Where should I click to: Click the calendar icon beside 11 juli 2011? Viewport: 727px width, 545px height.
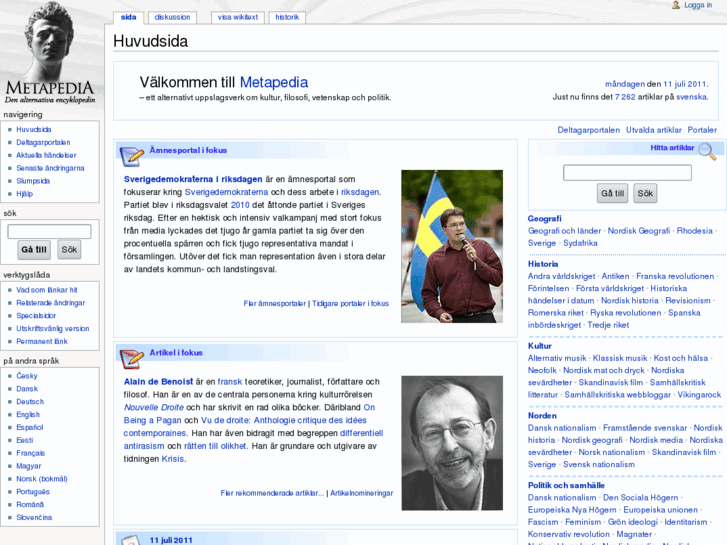click(131, 540)
